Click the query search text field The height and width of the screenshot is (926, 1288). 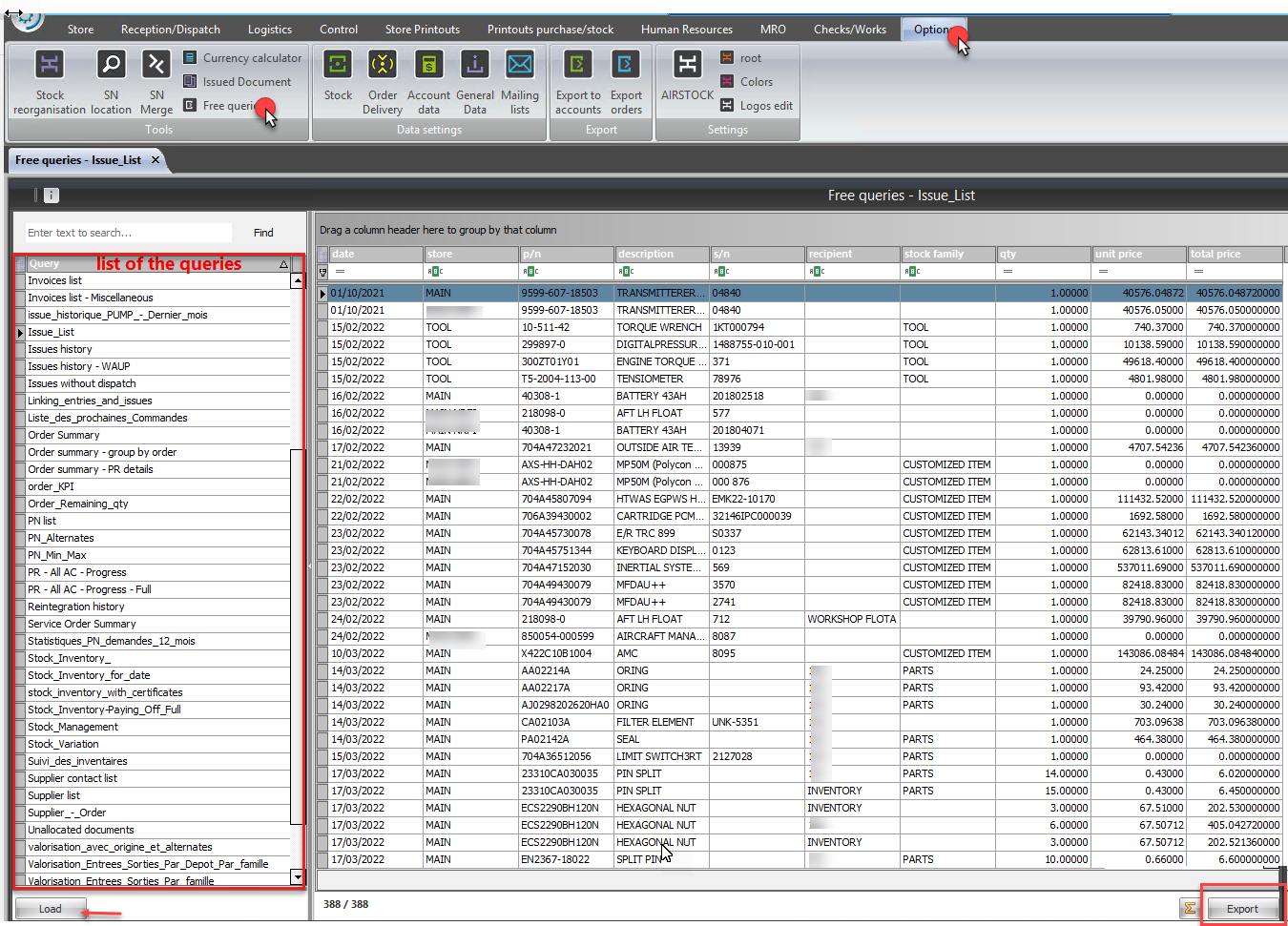point(128,233)
